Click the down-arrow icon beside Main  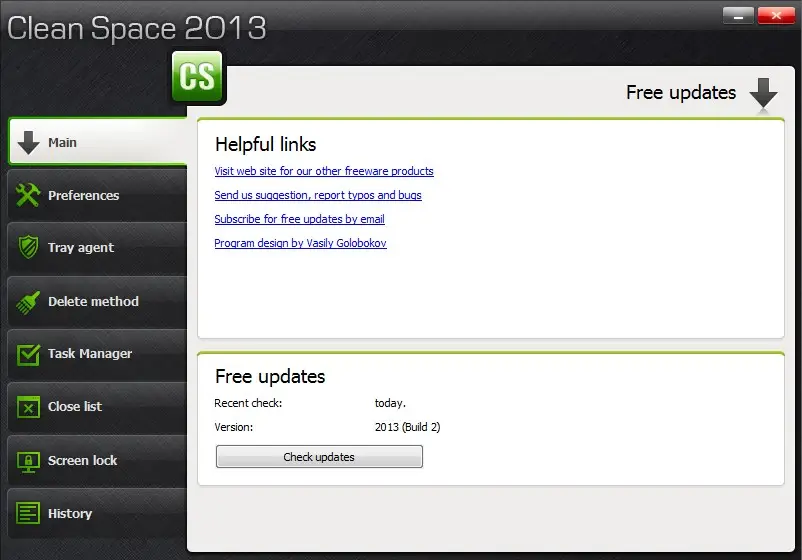[x=28, y=142]
